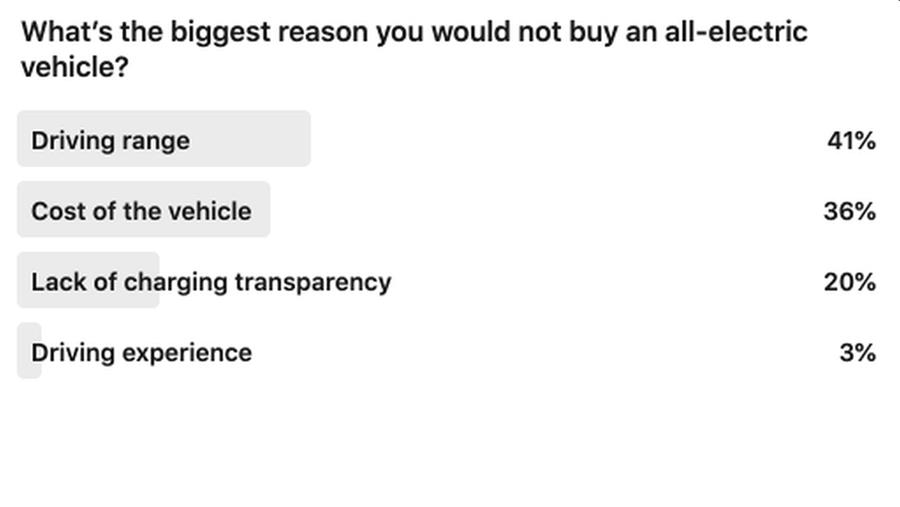Click the word "vehicle?" in the heading
Viewport: 900px width, 507px height.
point(75,67)
